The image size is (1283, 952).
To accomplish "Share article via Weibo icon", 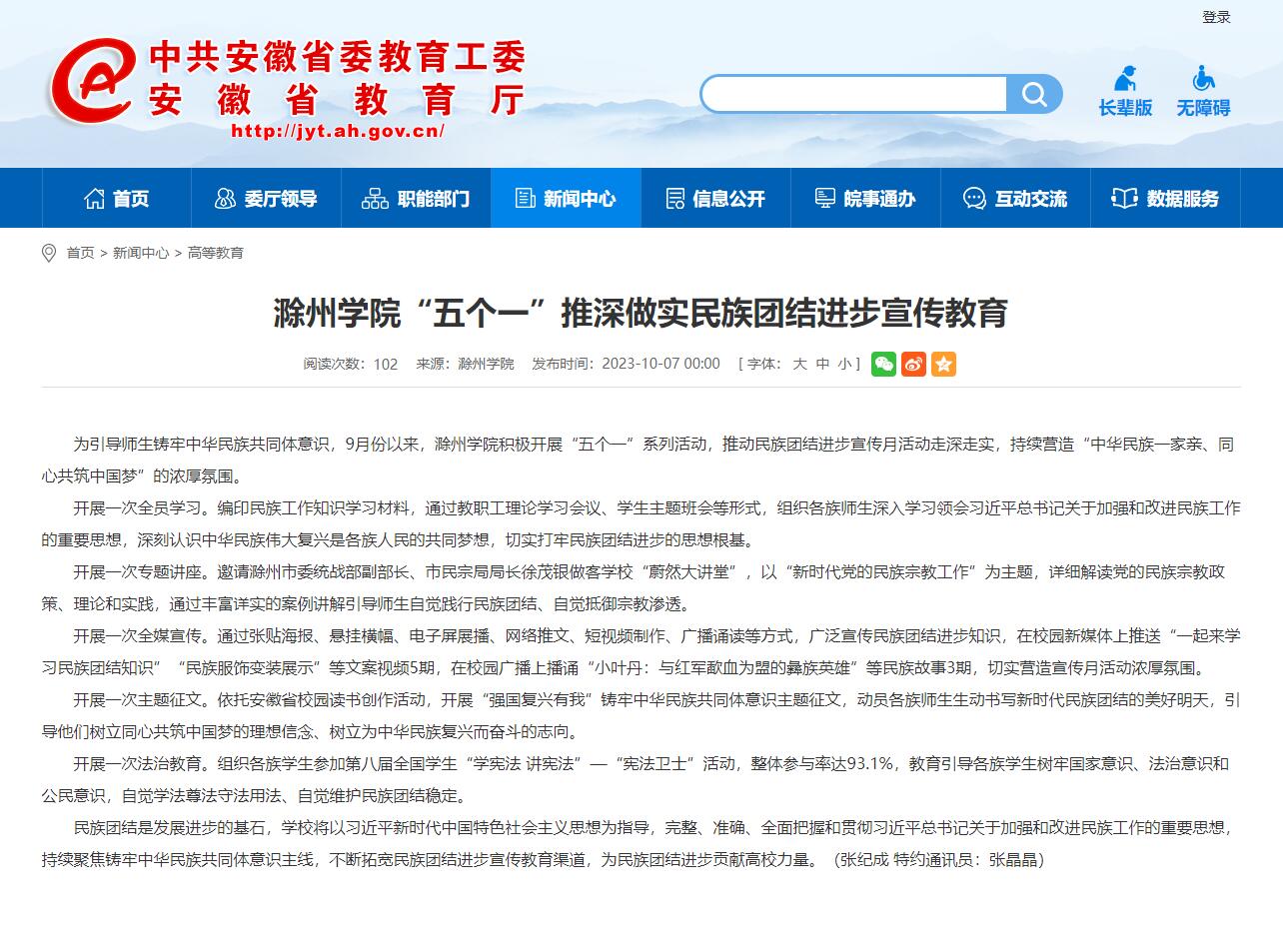I will pyautogui.click(x=913, y=364).
